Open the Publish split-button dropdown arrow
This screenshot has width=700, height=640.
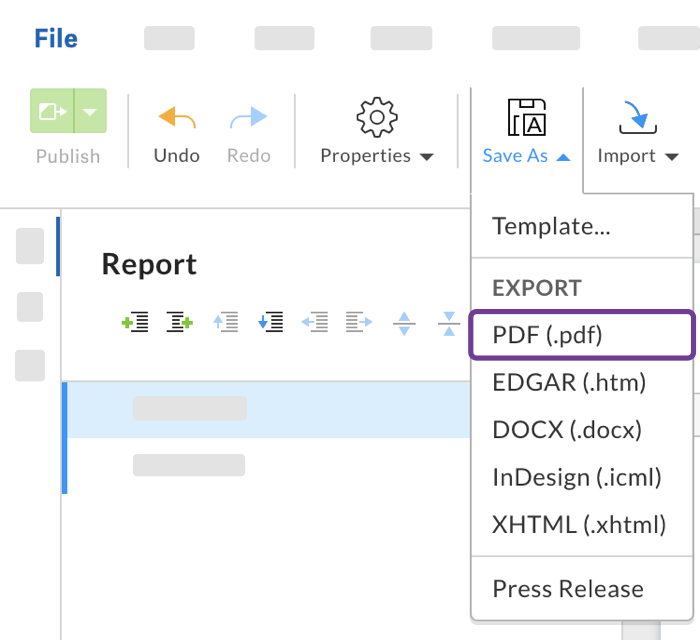coord(90,111)
